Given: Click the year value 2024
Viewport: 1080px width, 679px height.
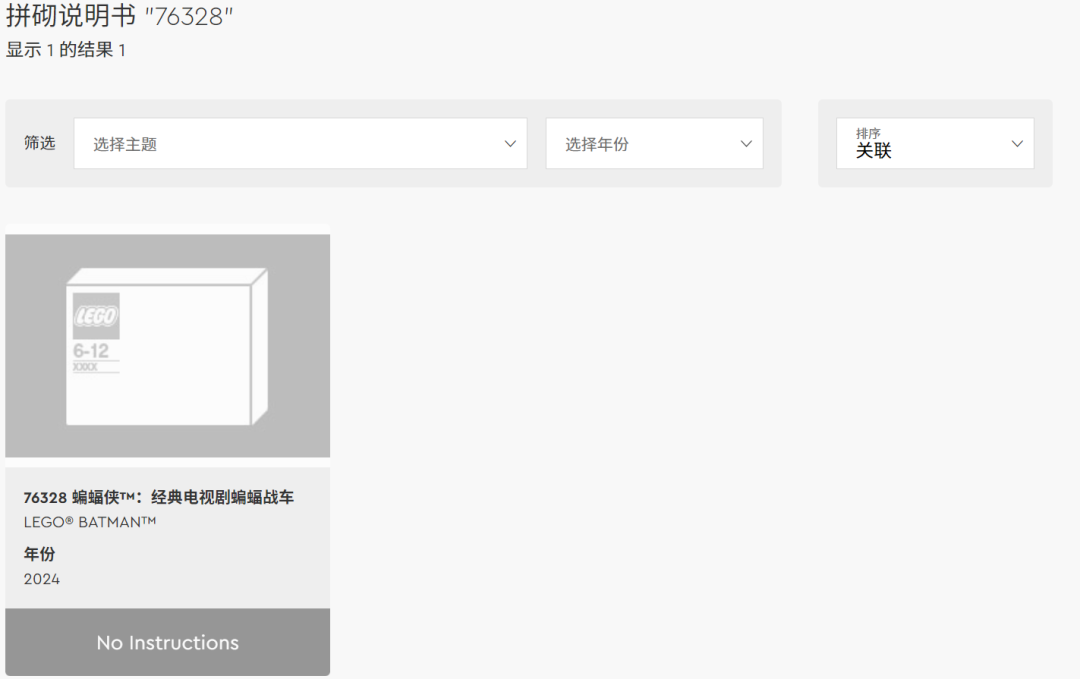Looking at the screenshot, I should coord(41,579).
